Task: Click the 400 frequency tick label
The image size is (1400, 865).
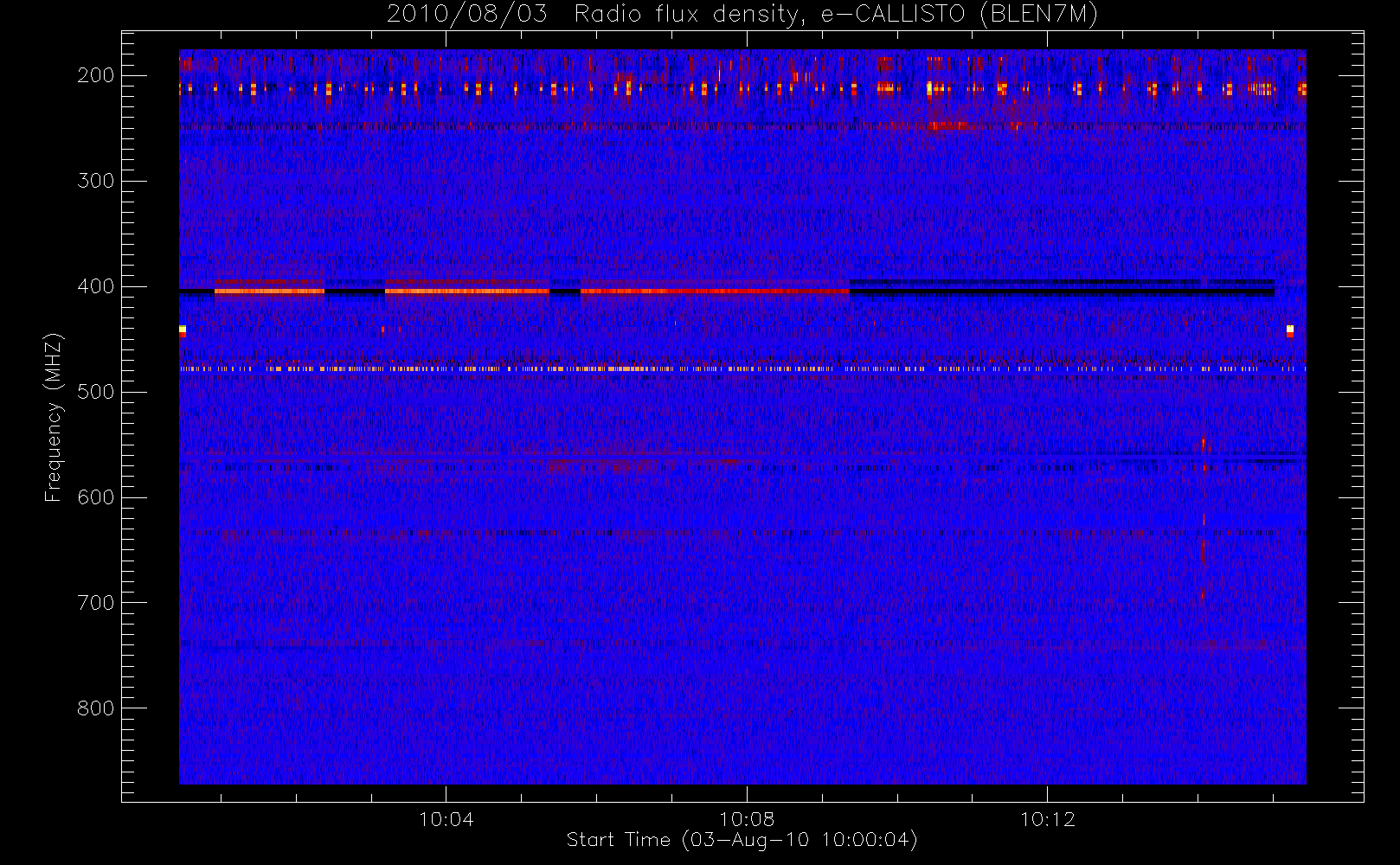Action: 96,286
